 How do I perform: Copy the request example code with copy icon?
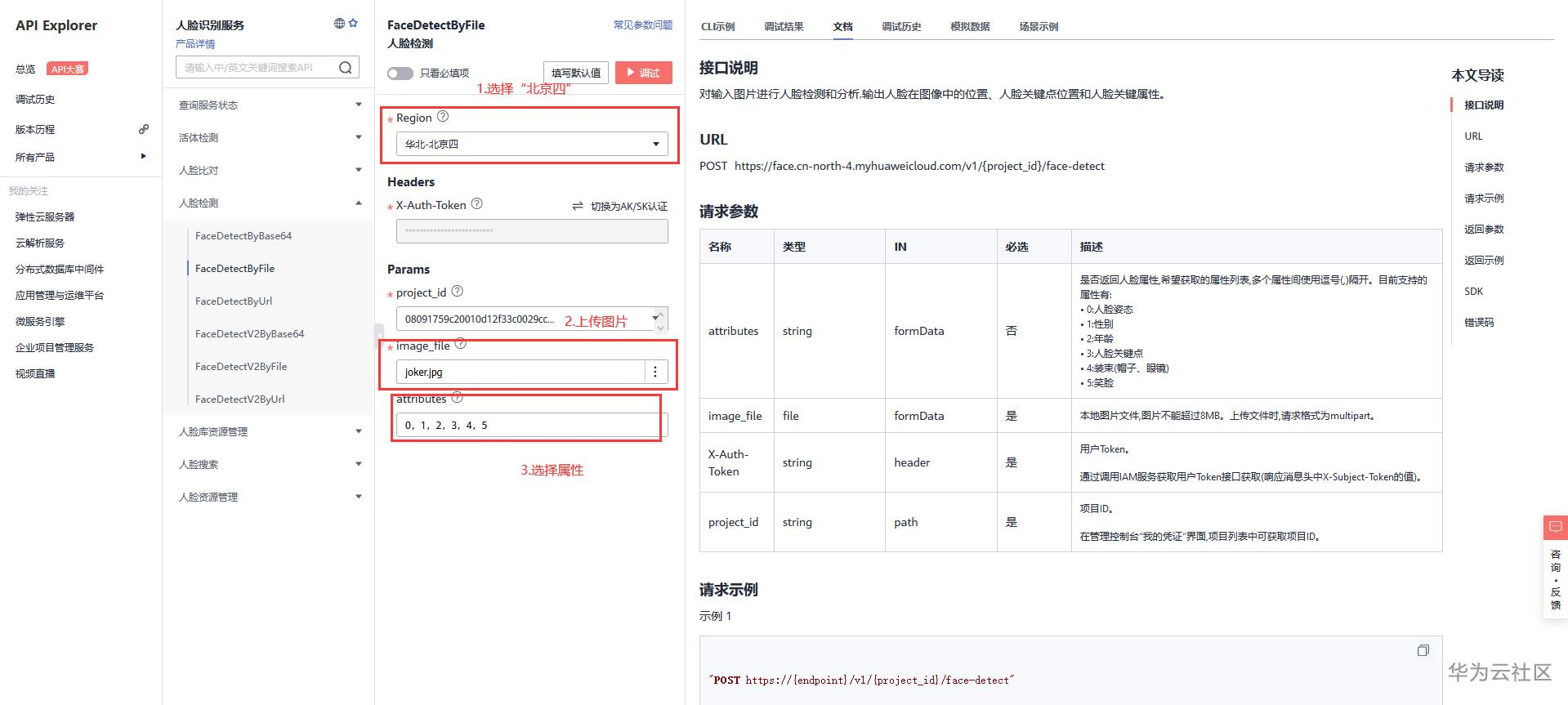1423,650
